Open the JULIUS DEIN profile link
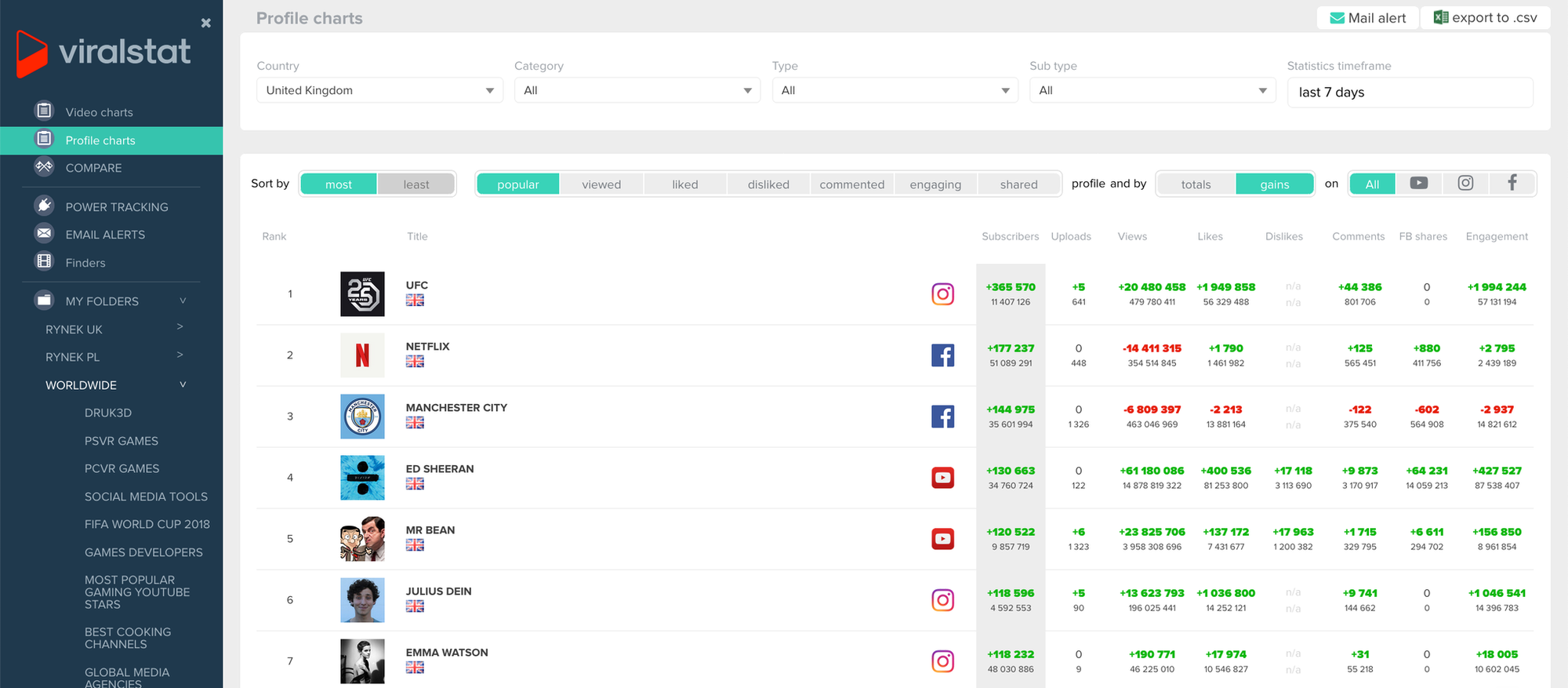This screenshot has height=688, width=1568. pyautogui.click(x=438, y=592)
